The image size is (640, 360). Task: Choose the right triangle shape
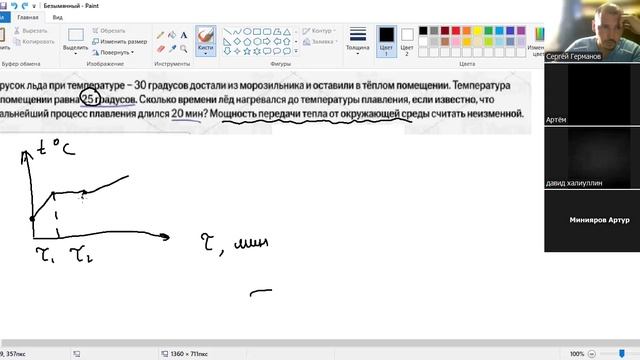point(227,42)
